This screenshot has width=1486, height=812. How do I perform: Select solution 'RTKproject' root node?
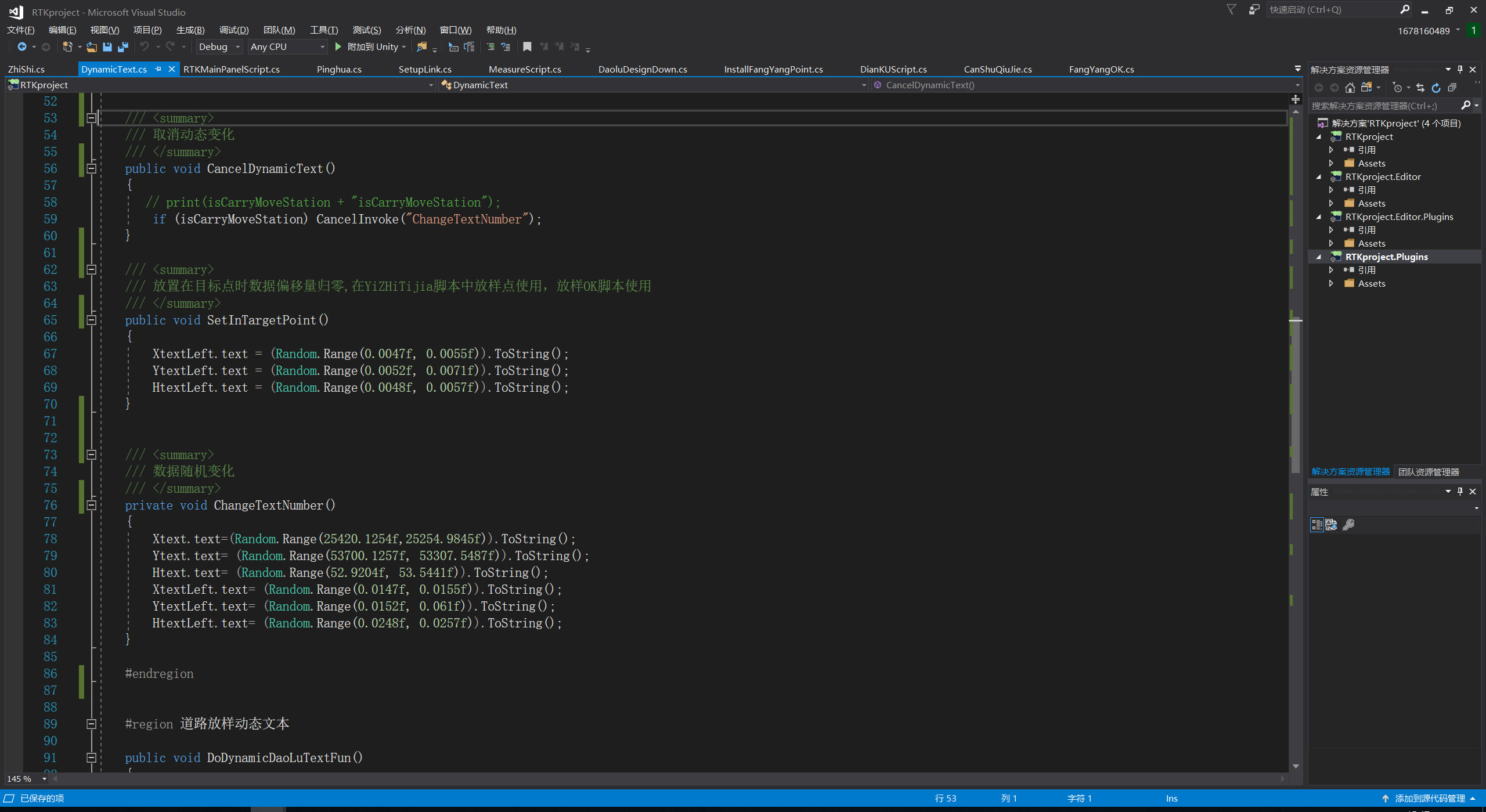[1395, 124]
